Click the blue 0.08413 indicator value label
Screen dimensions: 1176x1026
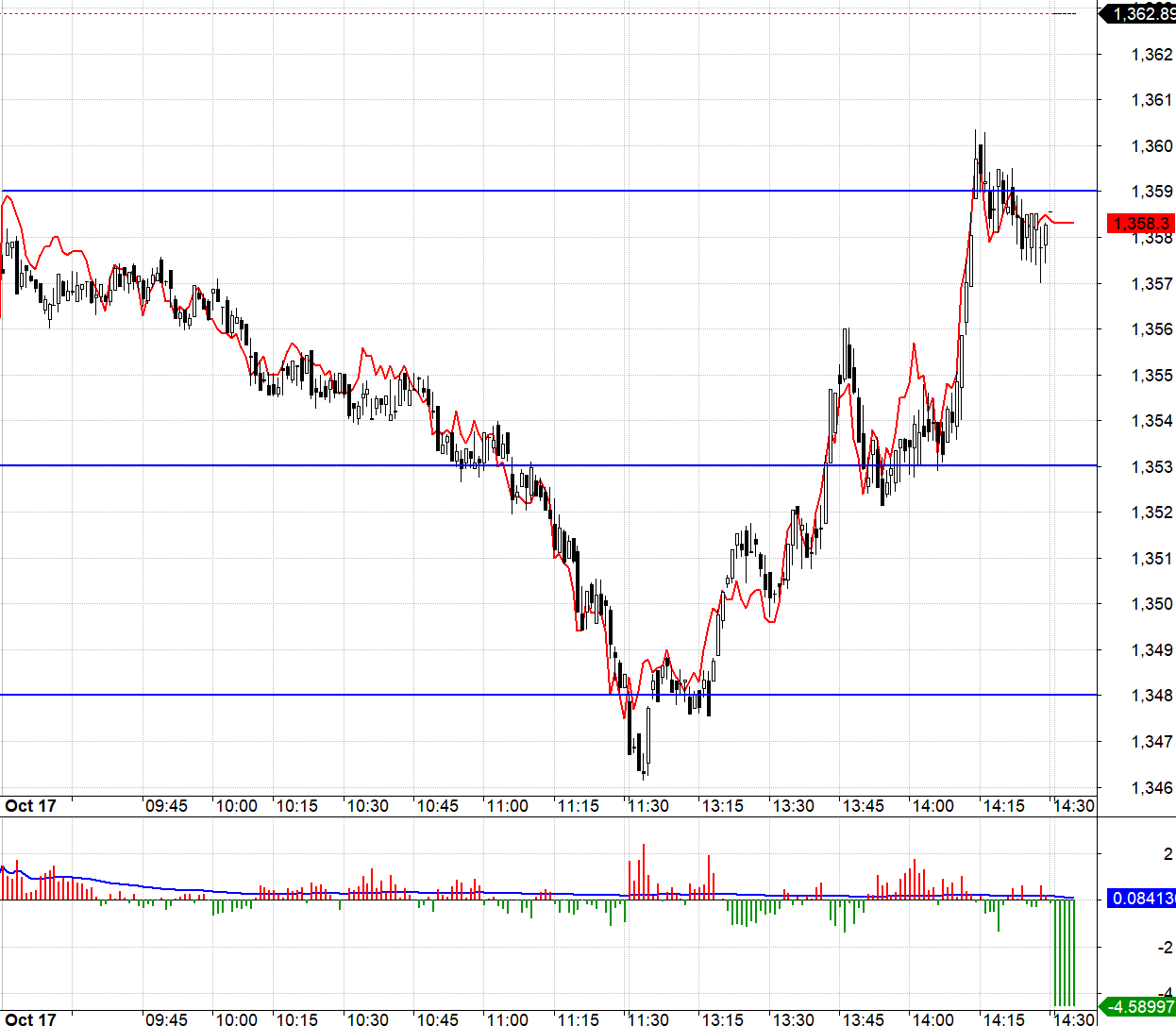(1140, 898)
